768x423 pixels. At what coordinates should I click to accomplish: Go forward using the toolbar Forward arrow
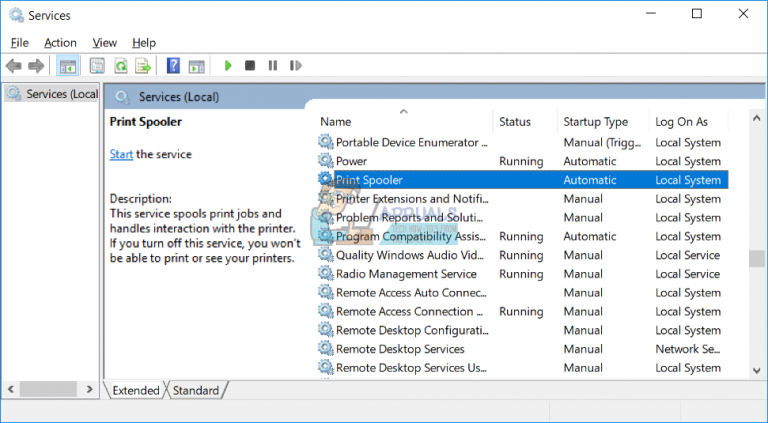tap(36, 66)
